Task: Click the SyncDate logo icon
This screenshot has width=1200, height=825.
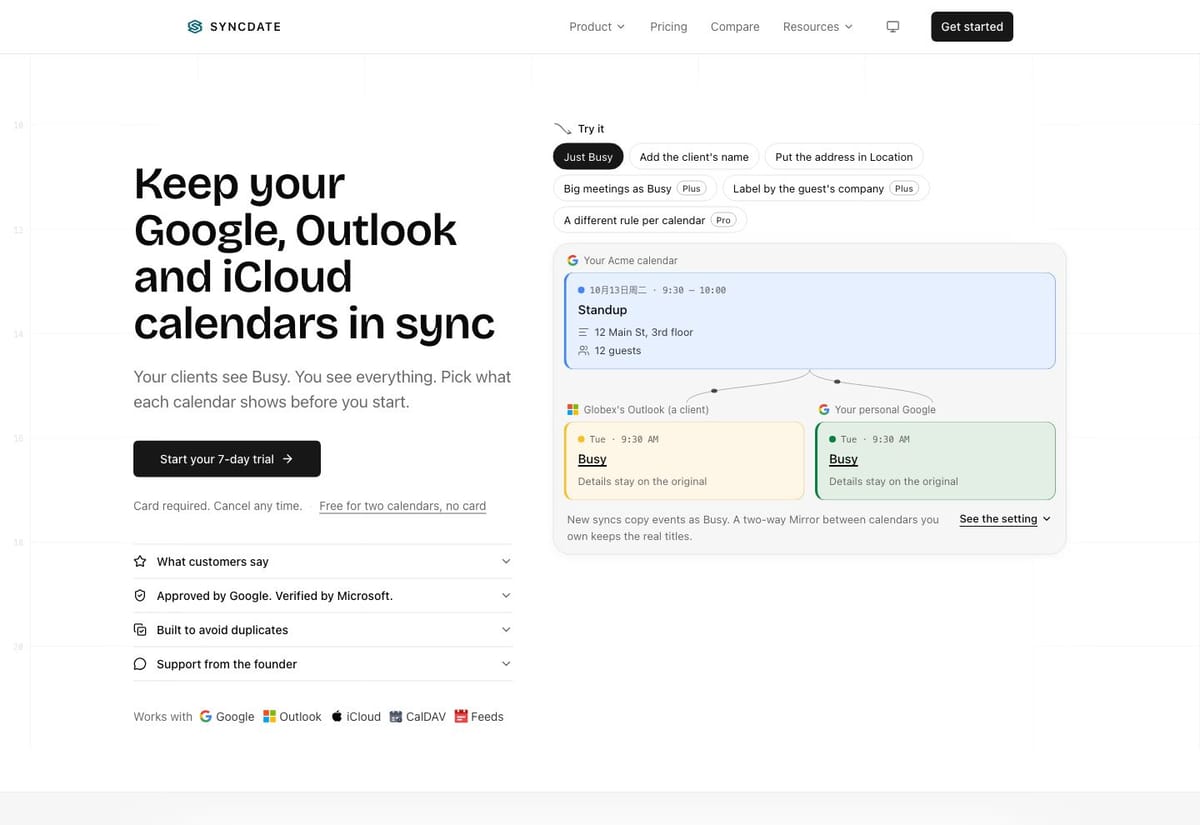Action: (195, 27)
